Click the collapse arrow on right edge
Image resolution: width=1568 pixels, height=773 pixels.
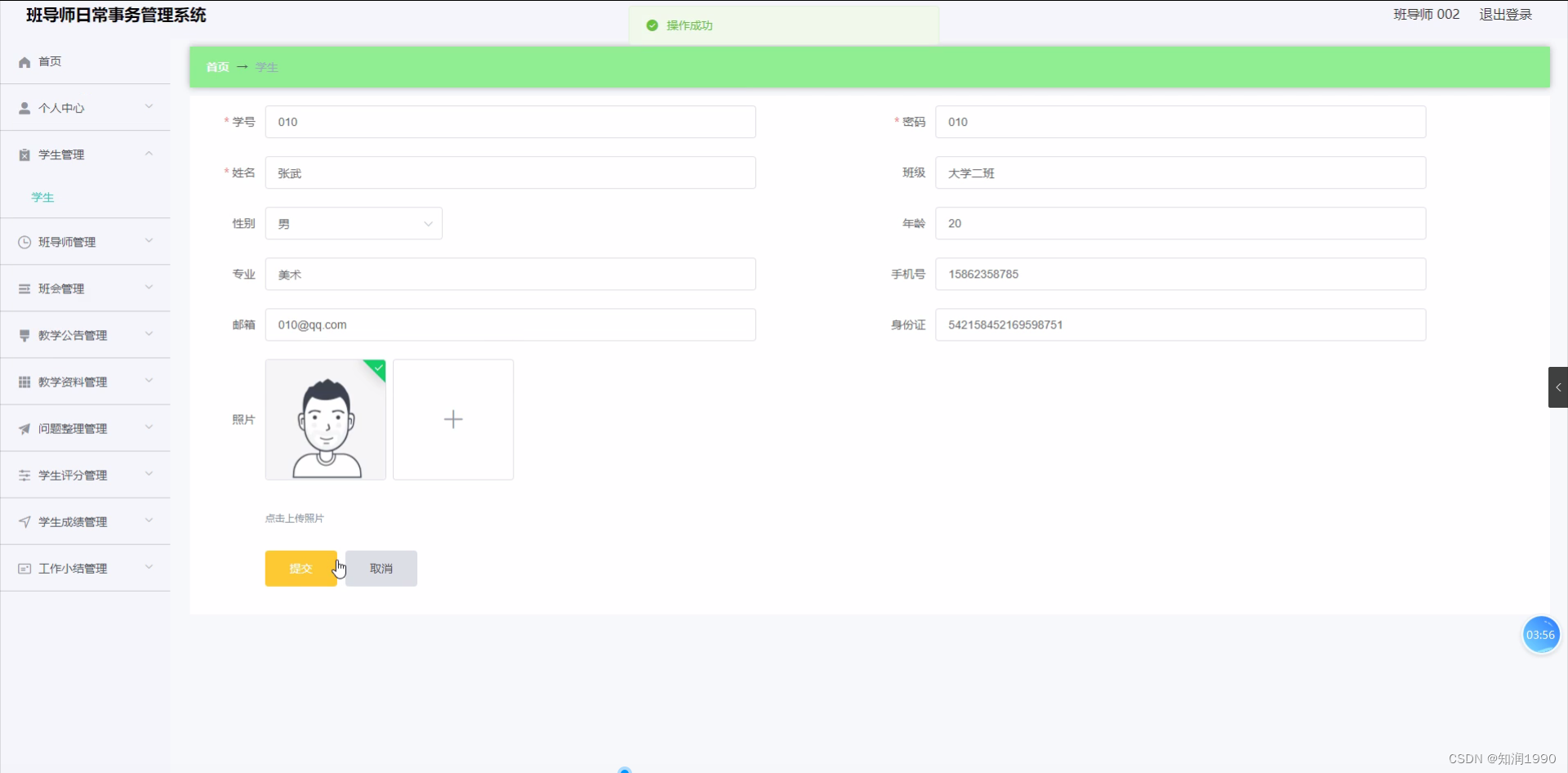click(1558, 386)
